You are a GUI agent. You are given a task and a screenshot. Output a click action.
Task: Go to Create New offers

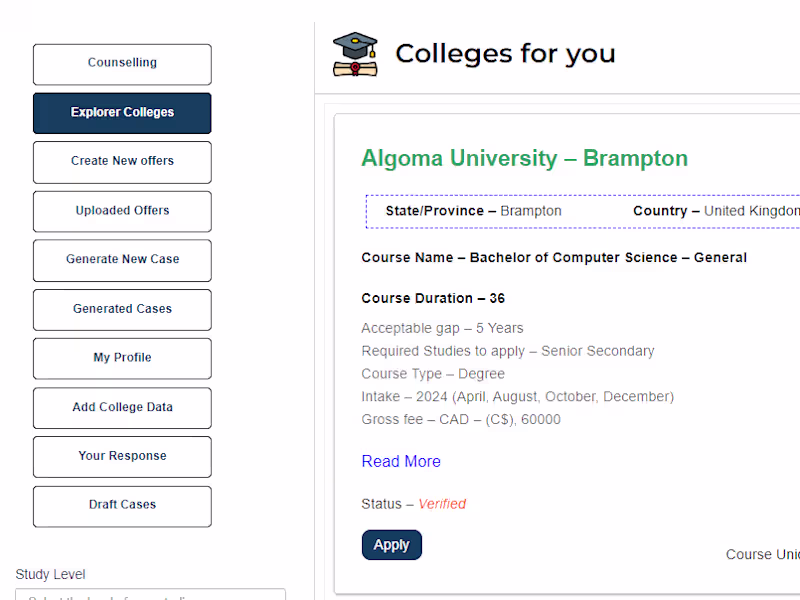point(122,162)
